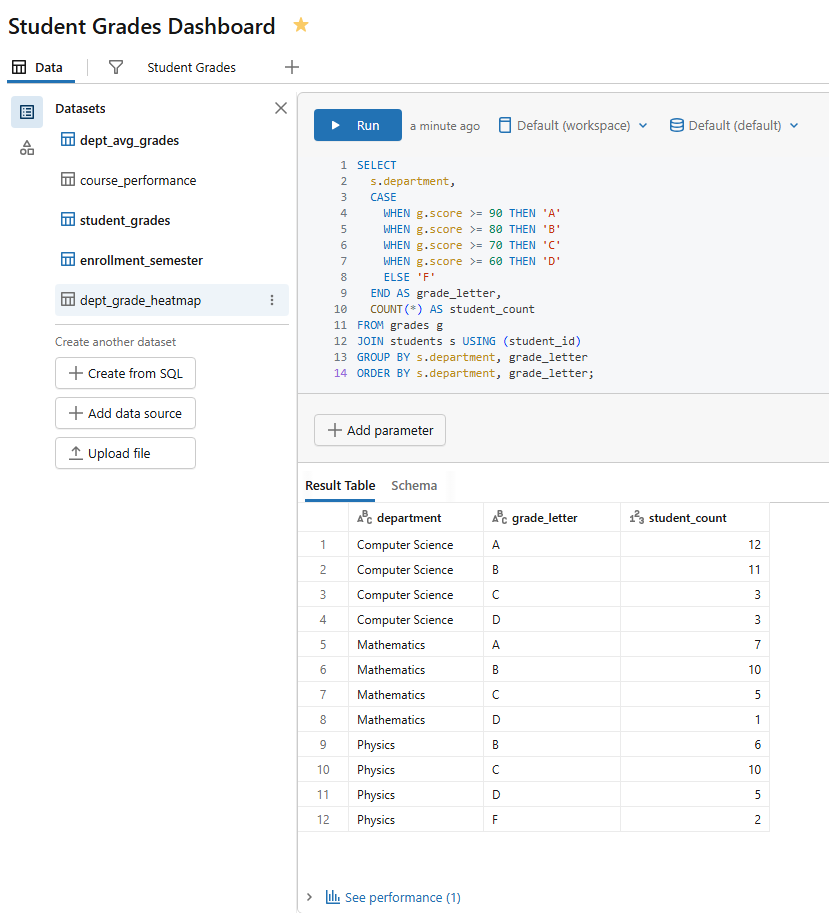Click into SQL editor line 1 SELECT
829x913 pixels.
click(376, 165)
